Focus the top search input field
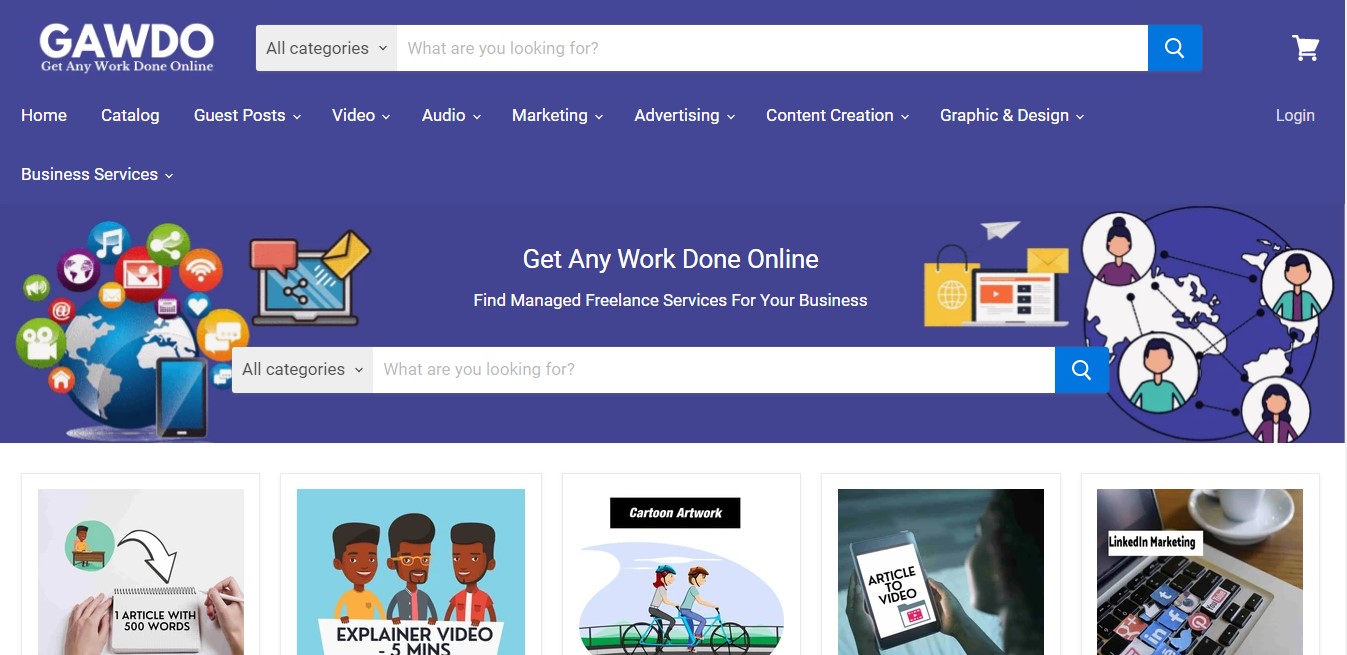This screenshot has width=1347, height=655. [772, 48]
